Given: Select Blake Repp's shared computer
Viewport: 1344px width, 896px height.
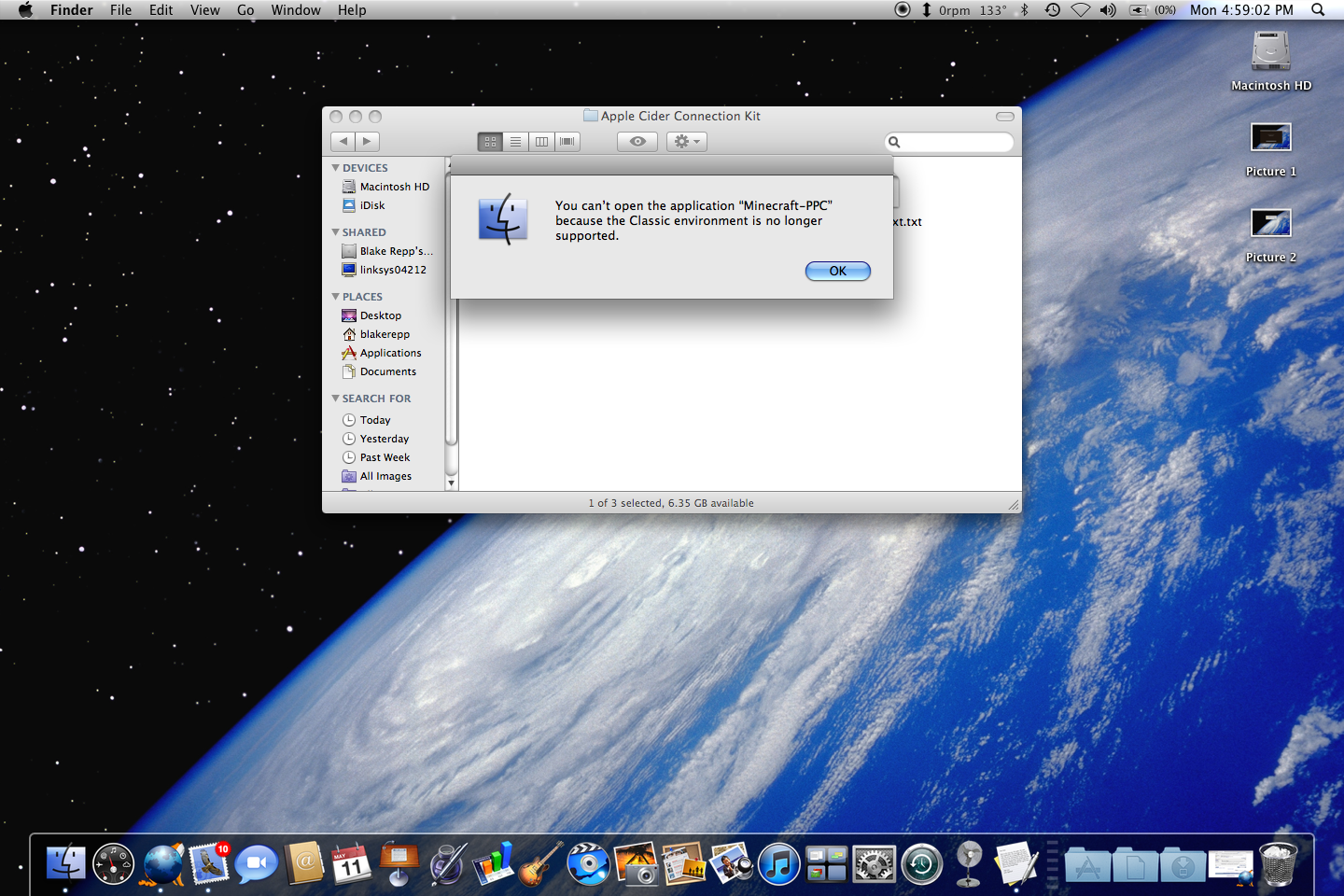Looking at the screenshot, I should (387, 251).
